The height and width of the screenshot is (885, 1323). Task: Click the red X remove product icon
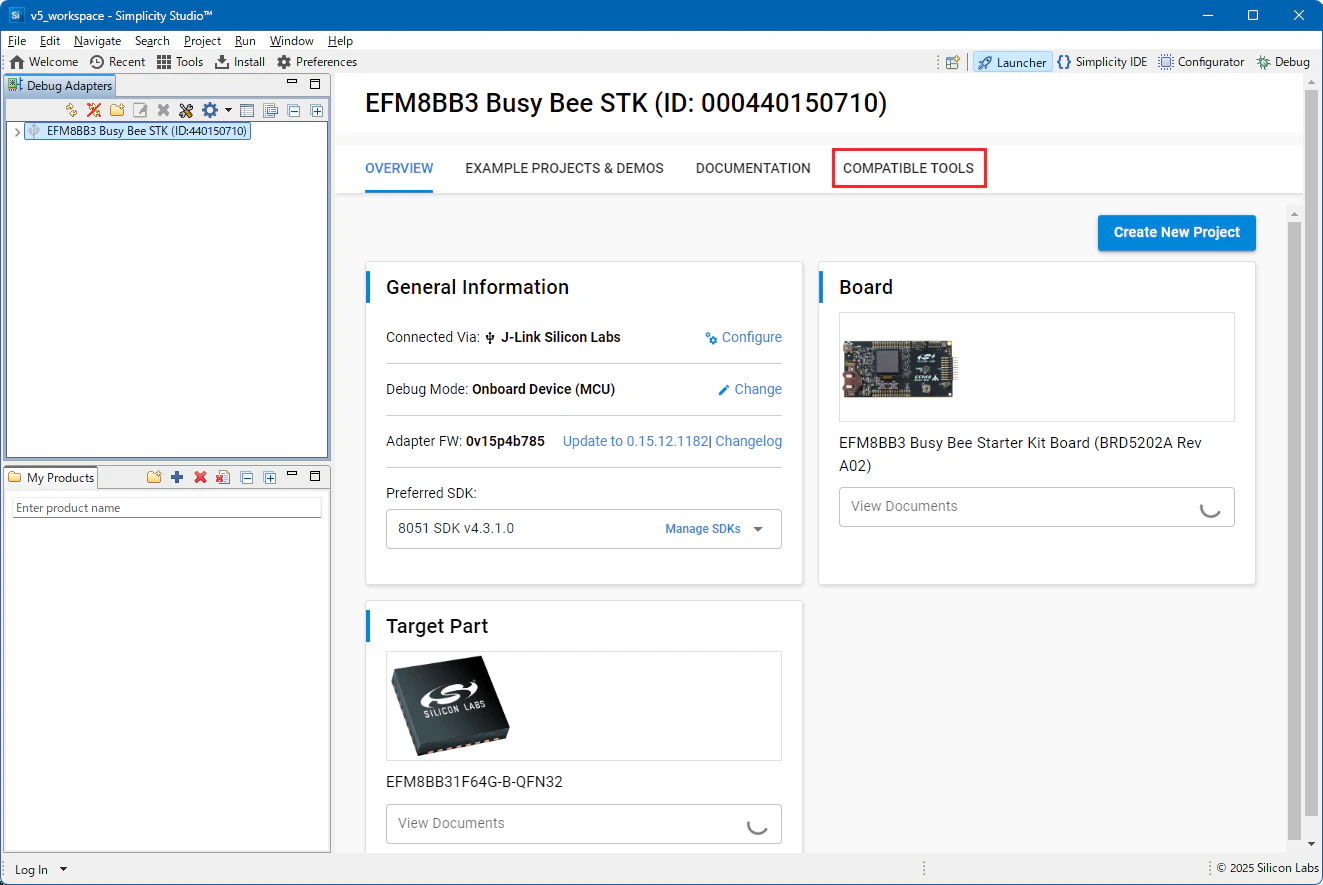[x=200, y=477]
